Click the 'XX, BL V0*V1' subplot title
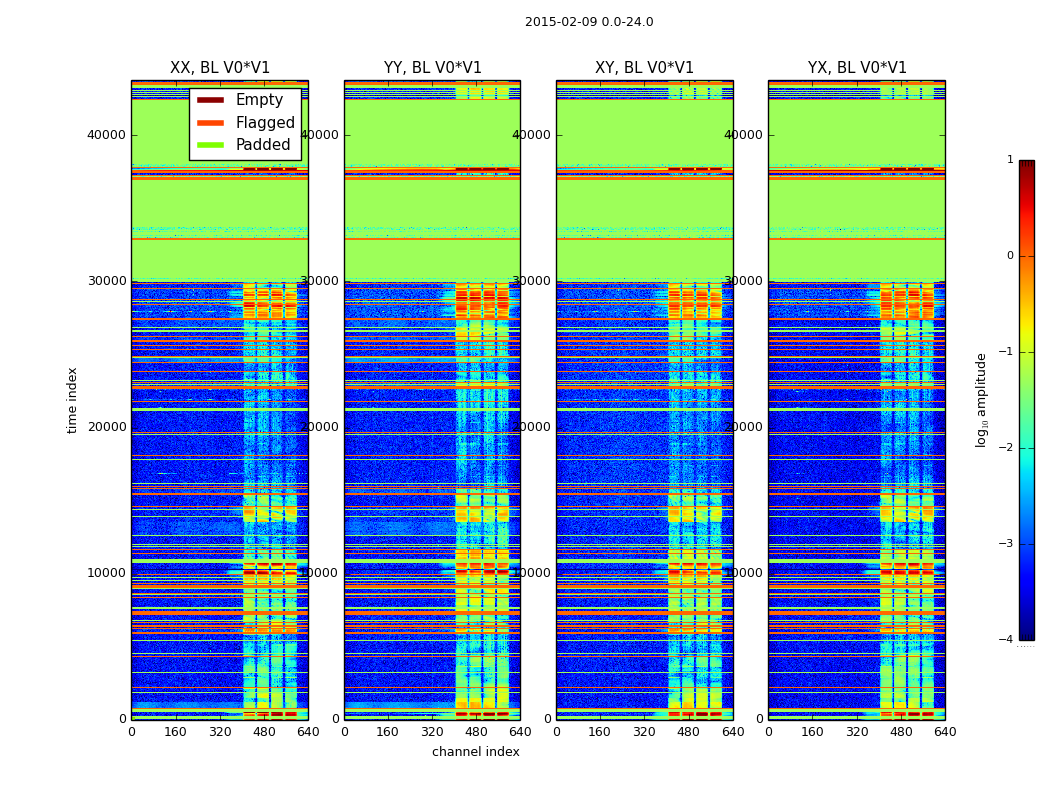The height and width of the screenshot is (800, 1050). [x=220, y=68]
